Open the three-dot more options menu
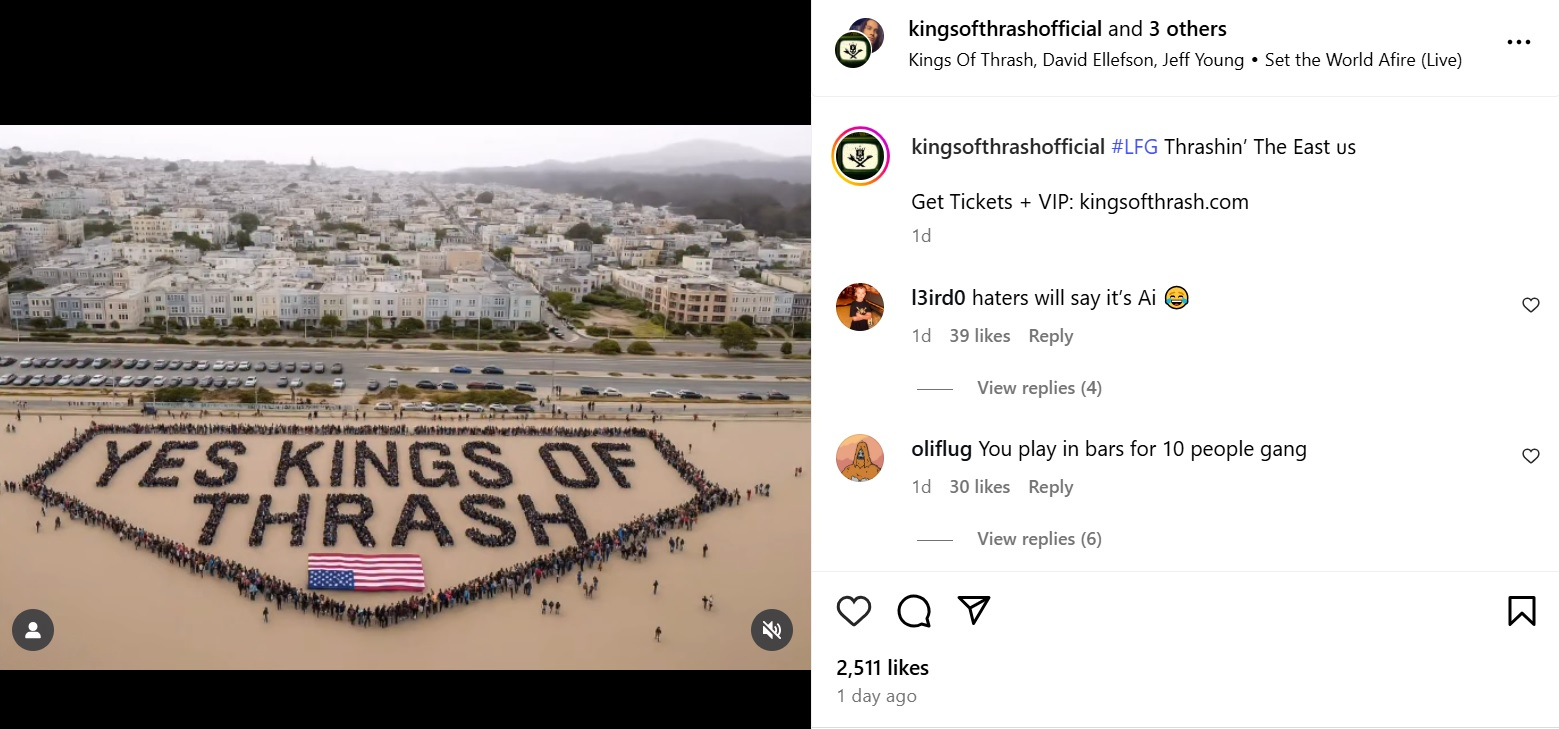The image size is (1559, 729). pyautogui.click(x=1518, y=42)
